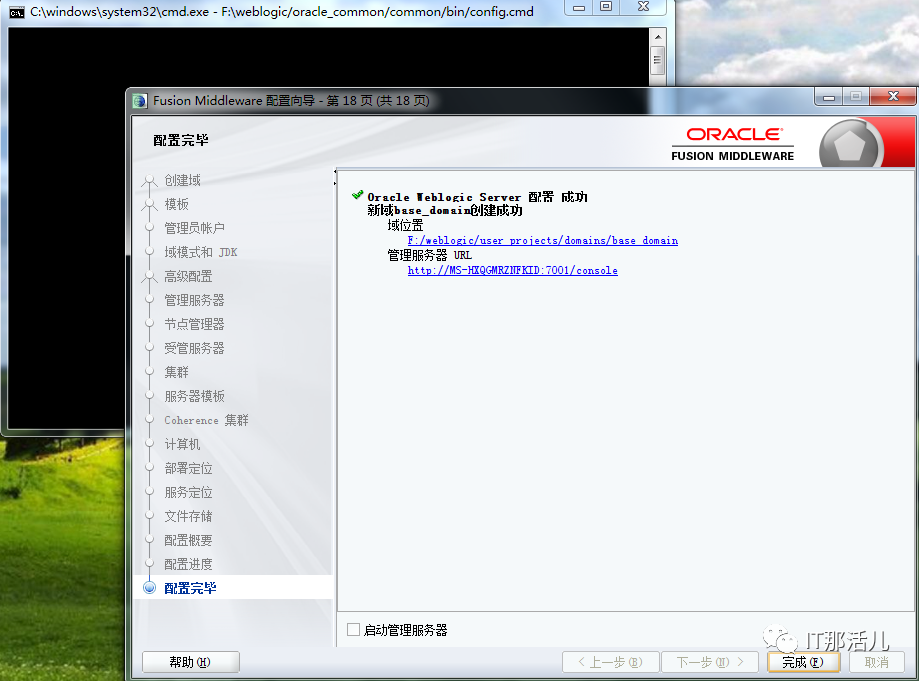Select the Coherence 集群 step

click(x=206, y=420)
